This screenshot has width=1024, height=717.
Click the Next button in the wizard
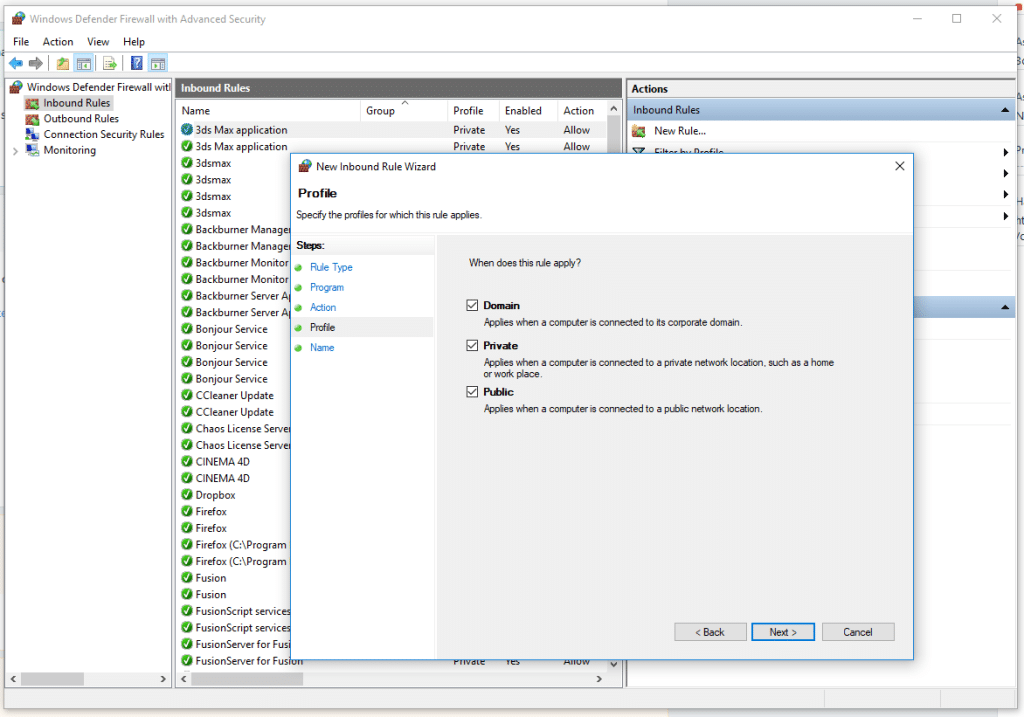tap(782, 631)
